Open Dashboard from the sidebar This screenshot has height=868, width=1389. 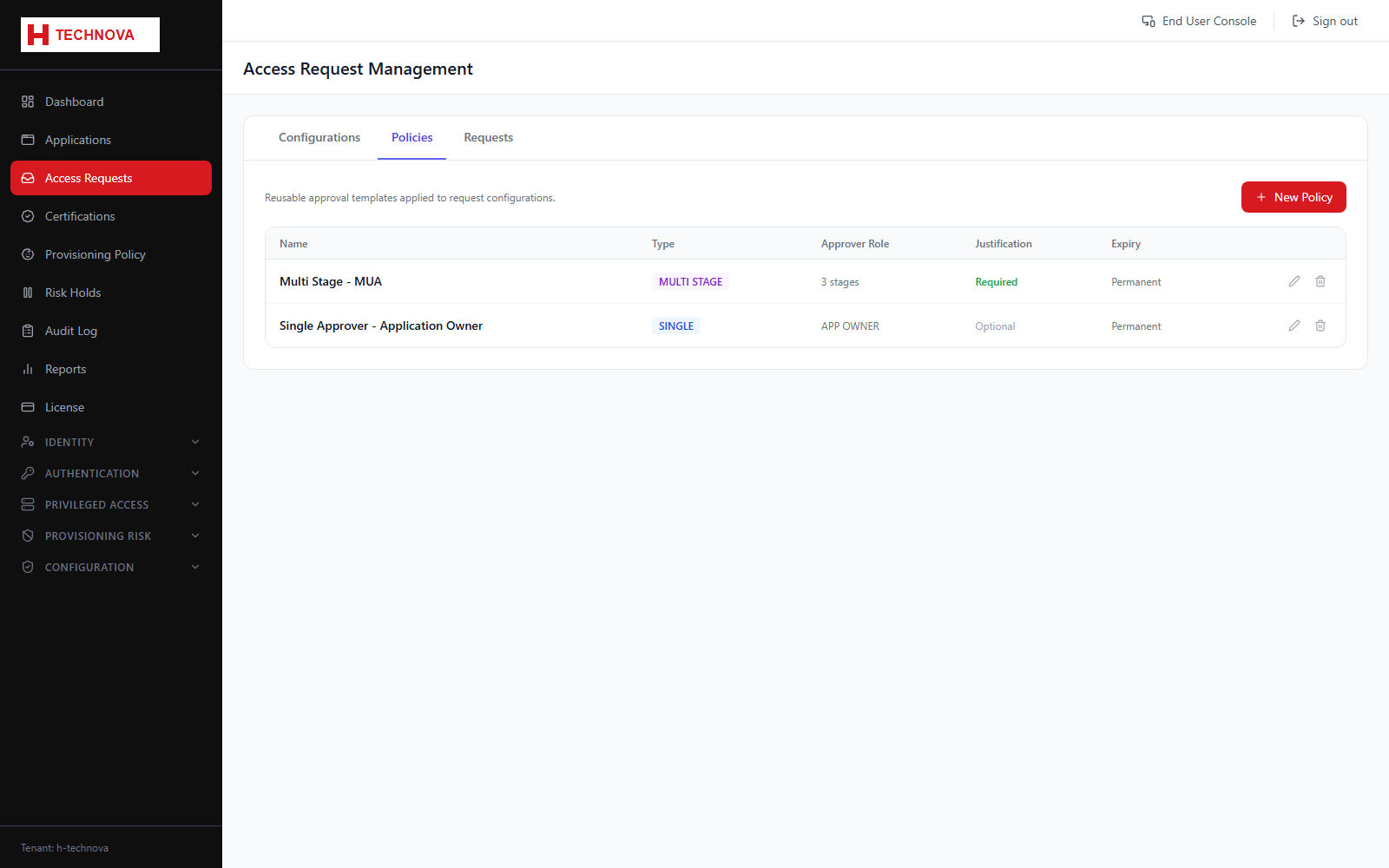[111, 102]
